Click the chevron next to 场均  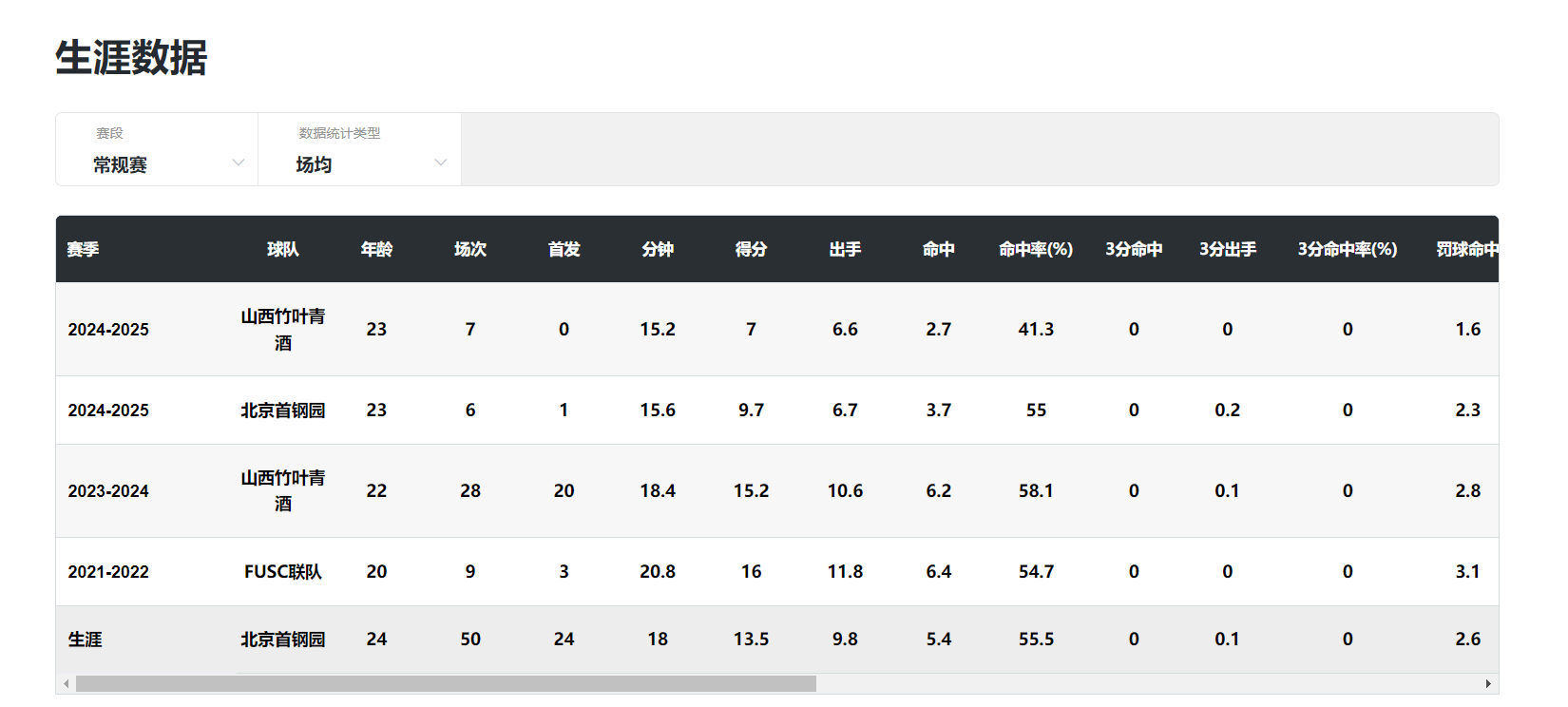(440, 162)
